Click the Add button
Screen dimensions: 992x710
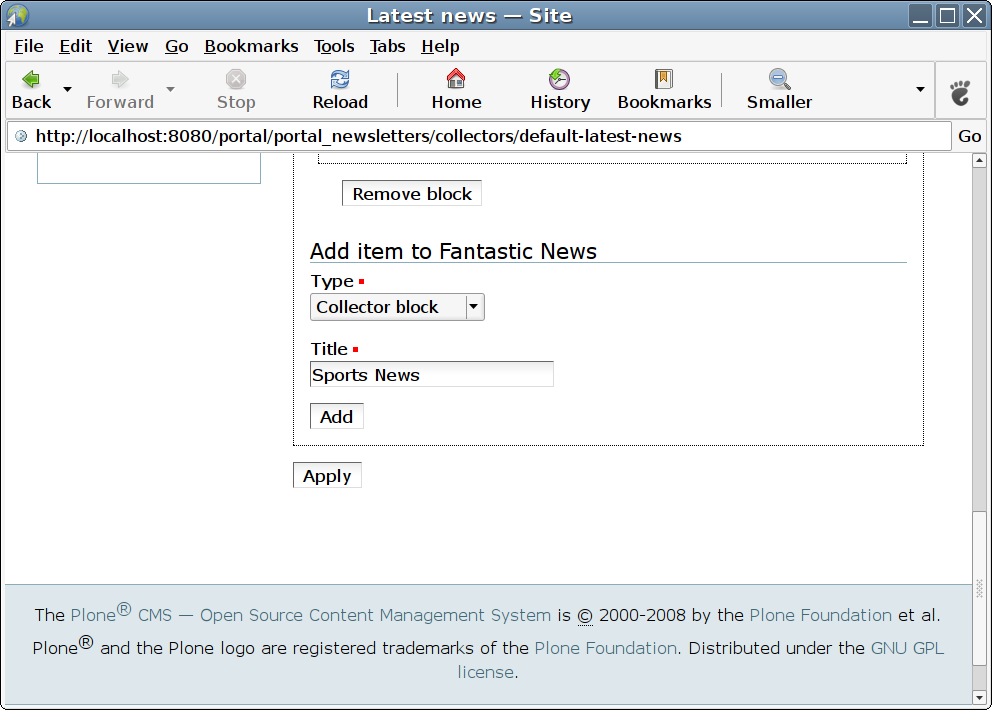tap(336, 417)
